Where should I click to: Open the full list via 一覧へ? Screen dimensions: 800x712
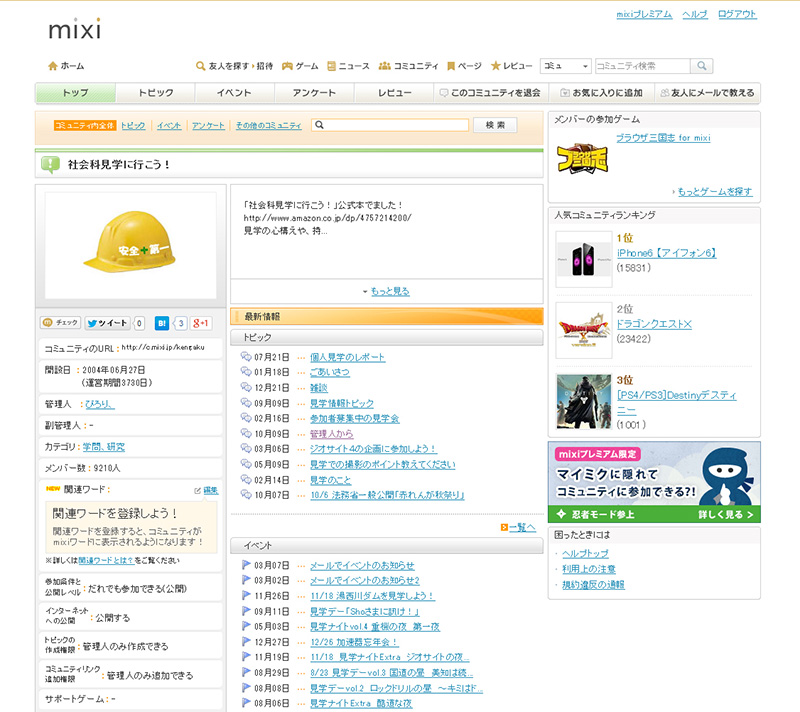pos(521,527)
